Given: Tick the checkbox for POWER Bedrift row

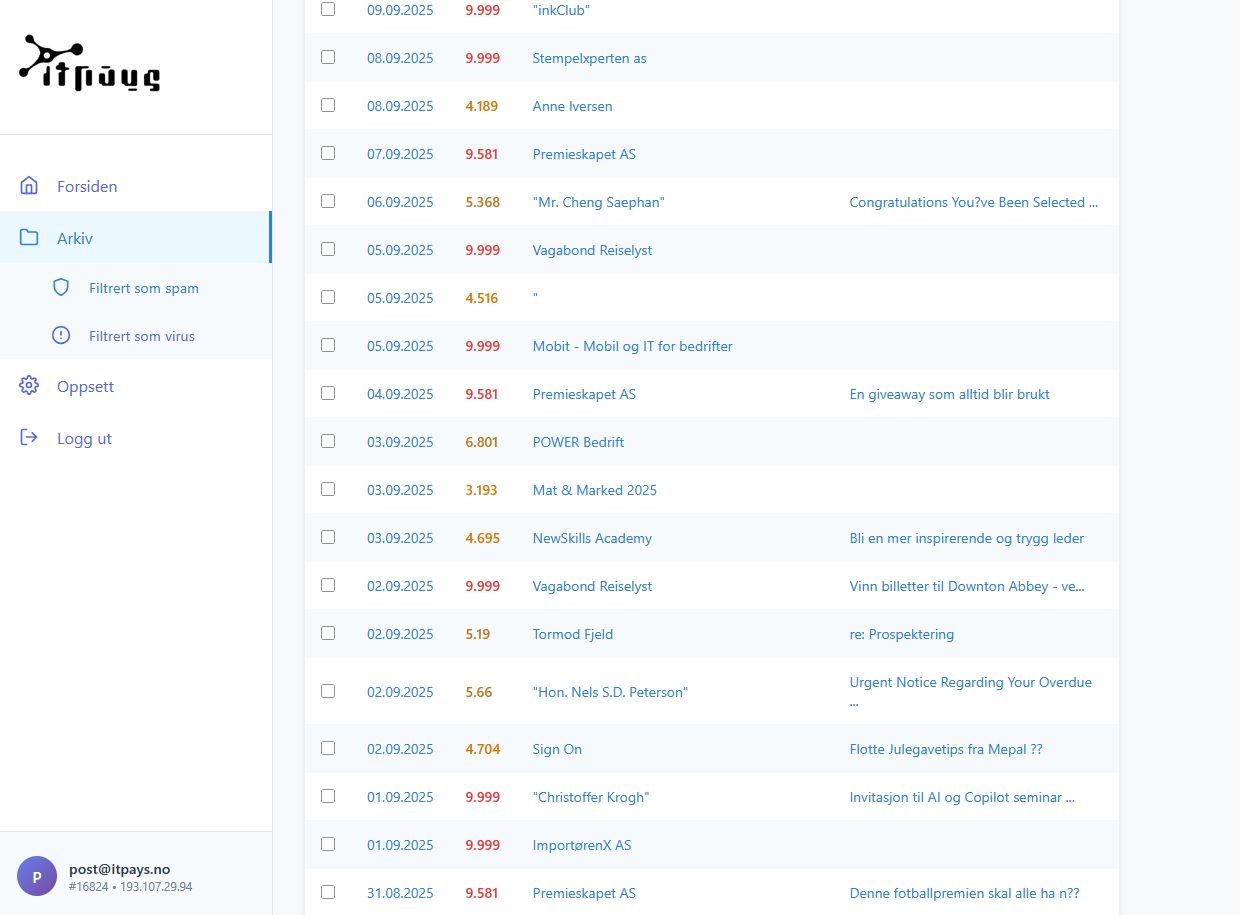Looking at the screenshot, I should [328, 441].
